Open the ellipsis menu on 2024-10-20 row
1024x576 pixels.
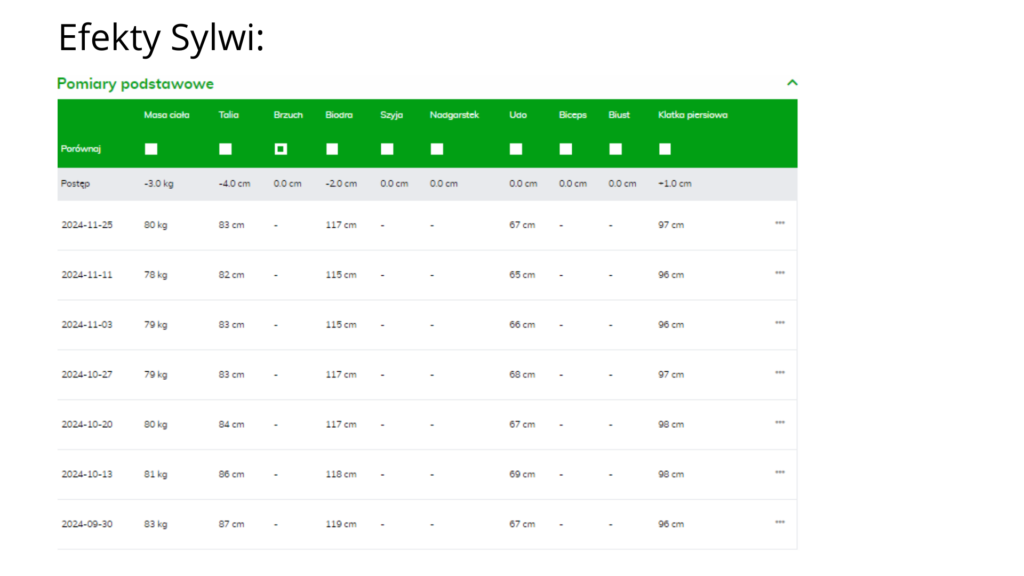(780, 423)
